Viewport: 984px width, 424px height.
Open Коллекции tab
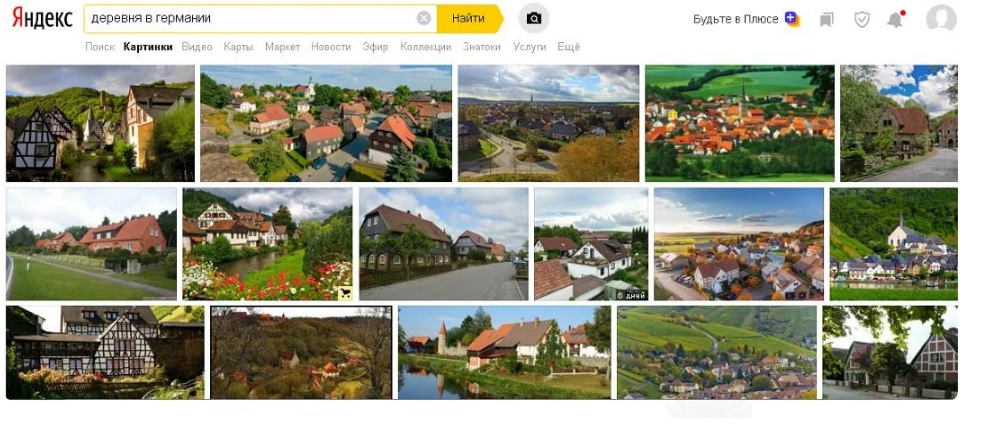pos(426,47)
